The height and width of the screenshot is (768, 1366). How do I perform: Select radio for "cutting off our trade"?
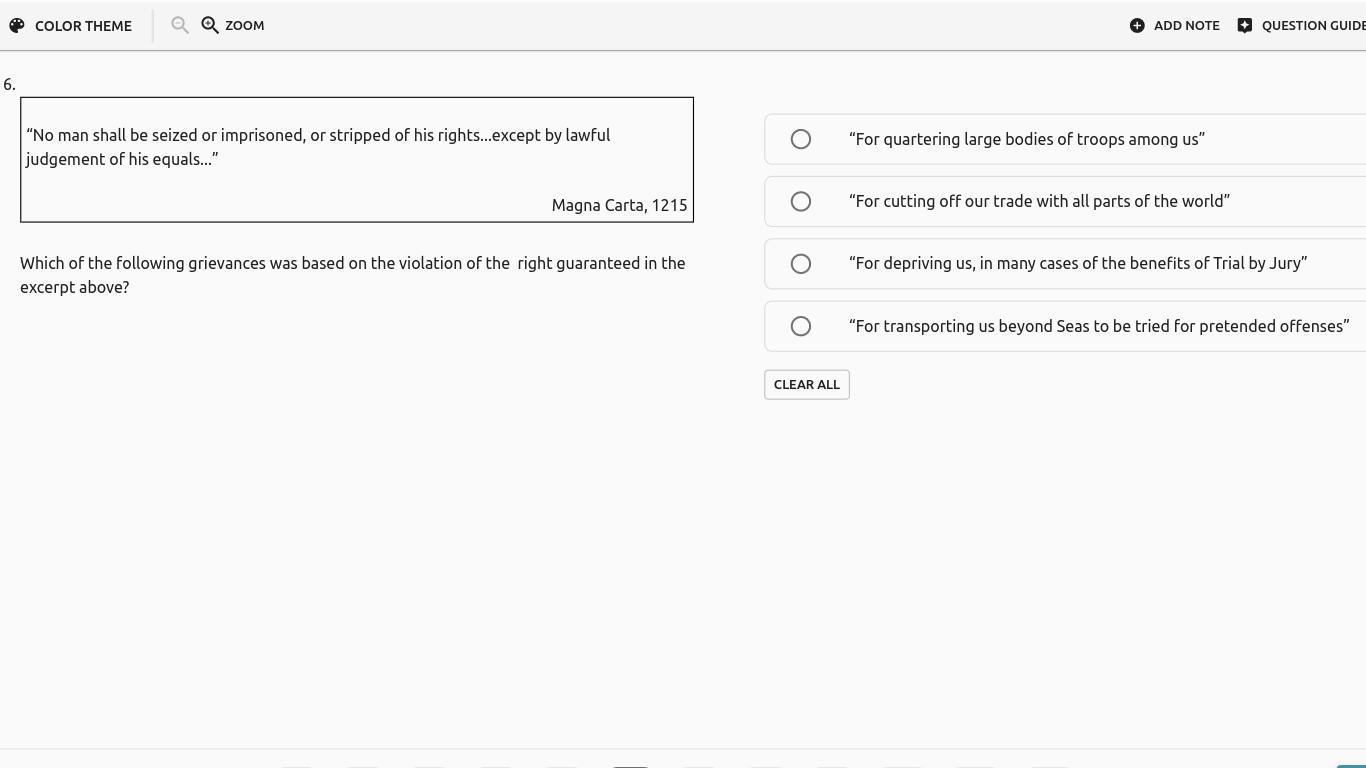tap(801, 202)
